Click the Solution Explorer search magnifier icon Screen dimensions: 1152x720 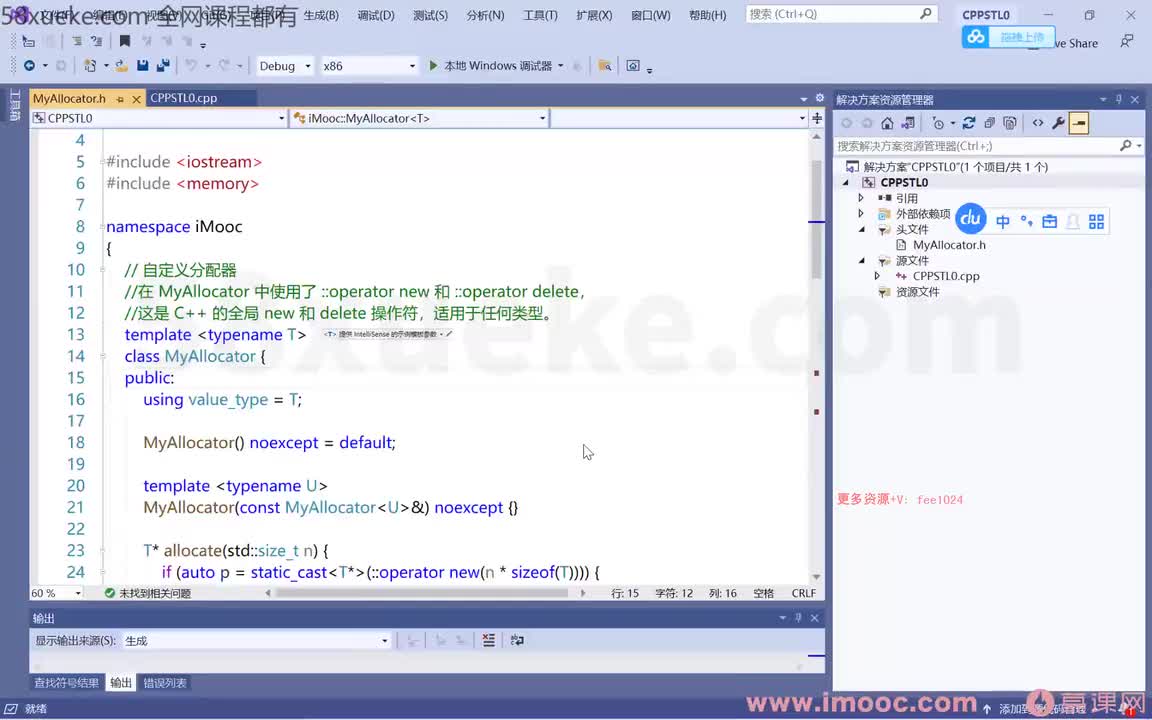[1126, 145]
